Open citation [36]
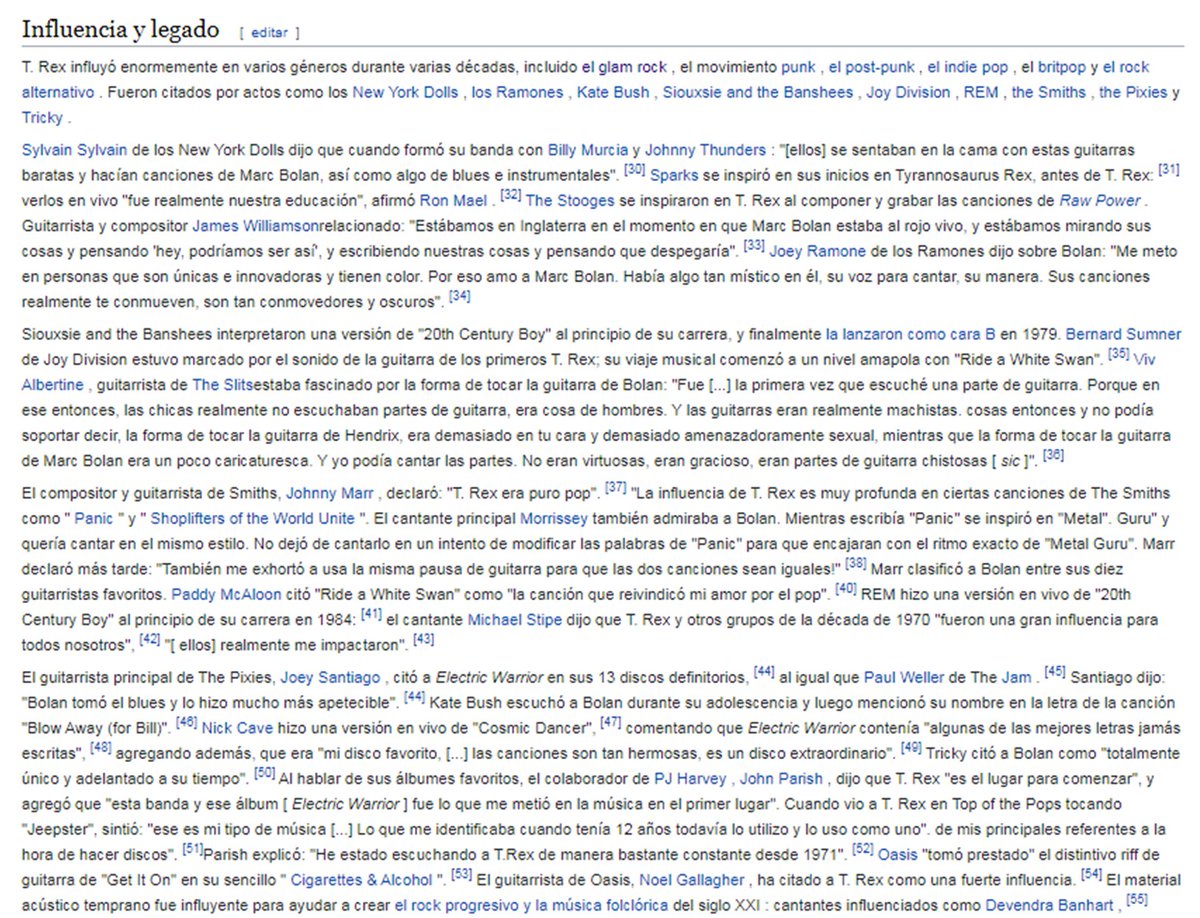Screen dimensions: 1200x918 pos(1052,456)
